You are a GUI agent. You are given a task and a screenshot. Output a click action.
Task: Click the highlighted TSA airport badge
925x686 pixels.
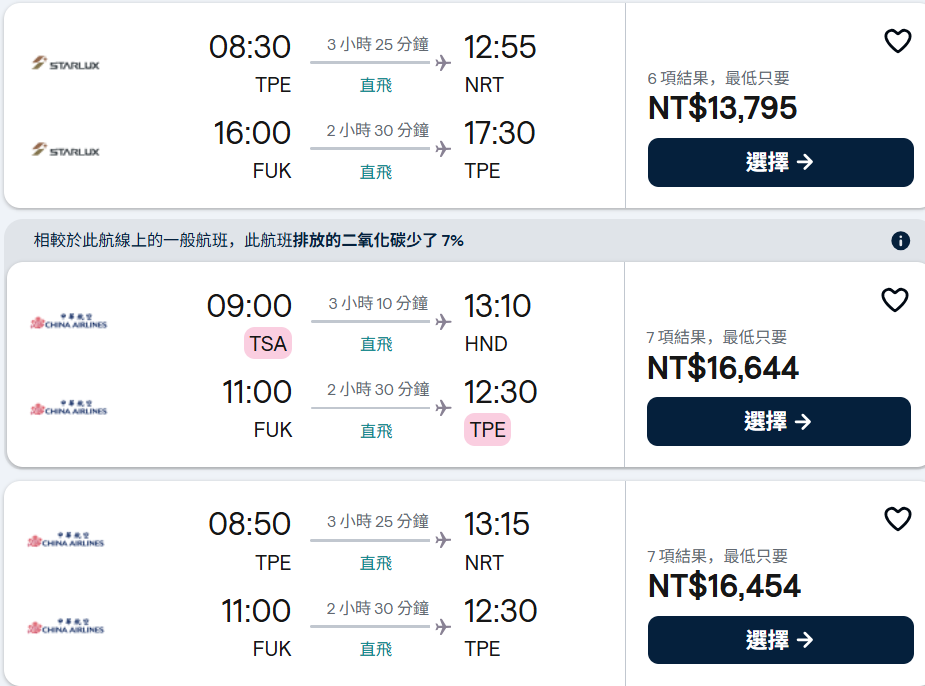point(268,344)
